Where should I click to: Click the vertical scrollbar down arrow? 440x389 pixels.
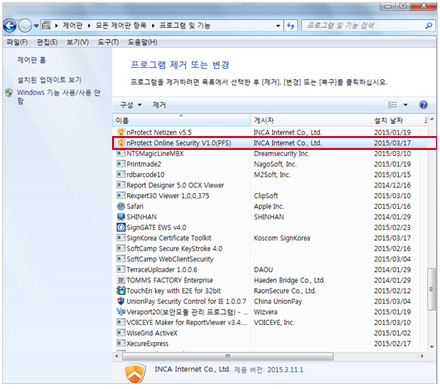point(432,347)
